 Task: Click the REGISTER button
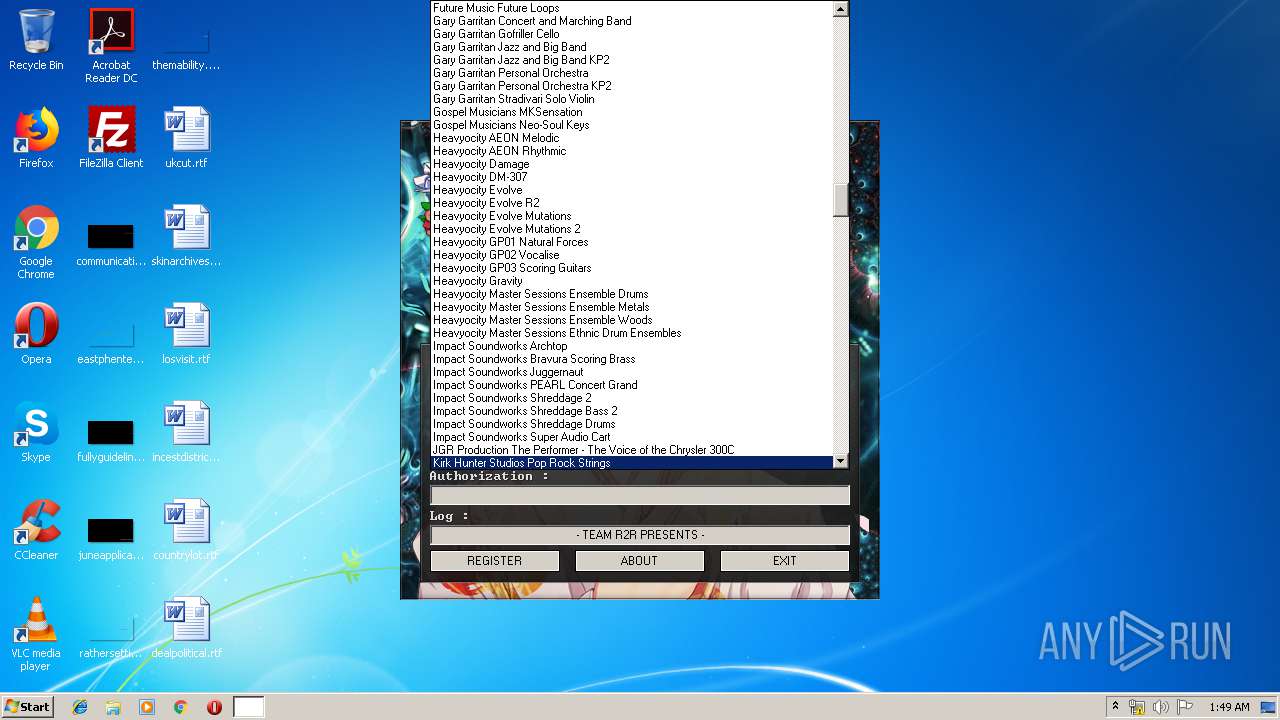click(x=495, y=561)
